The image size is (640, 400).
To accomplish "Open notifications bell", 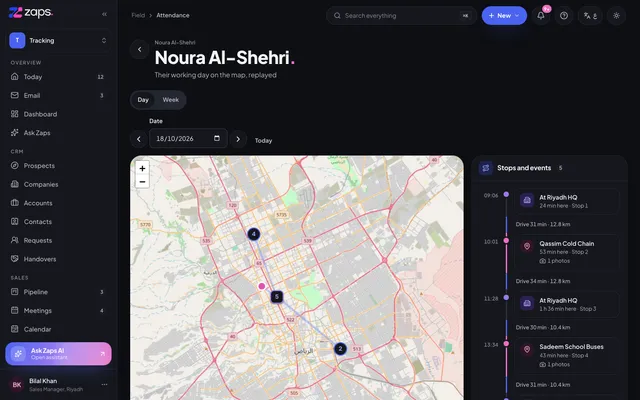I will click(541, 16).
